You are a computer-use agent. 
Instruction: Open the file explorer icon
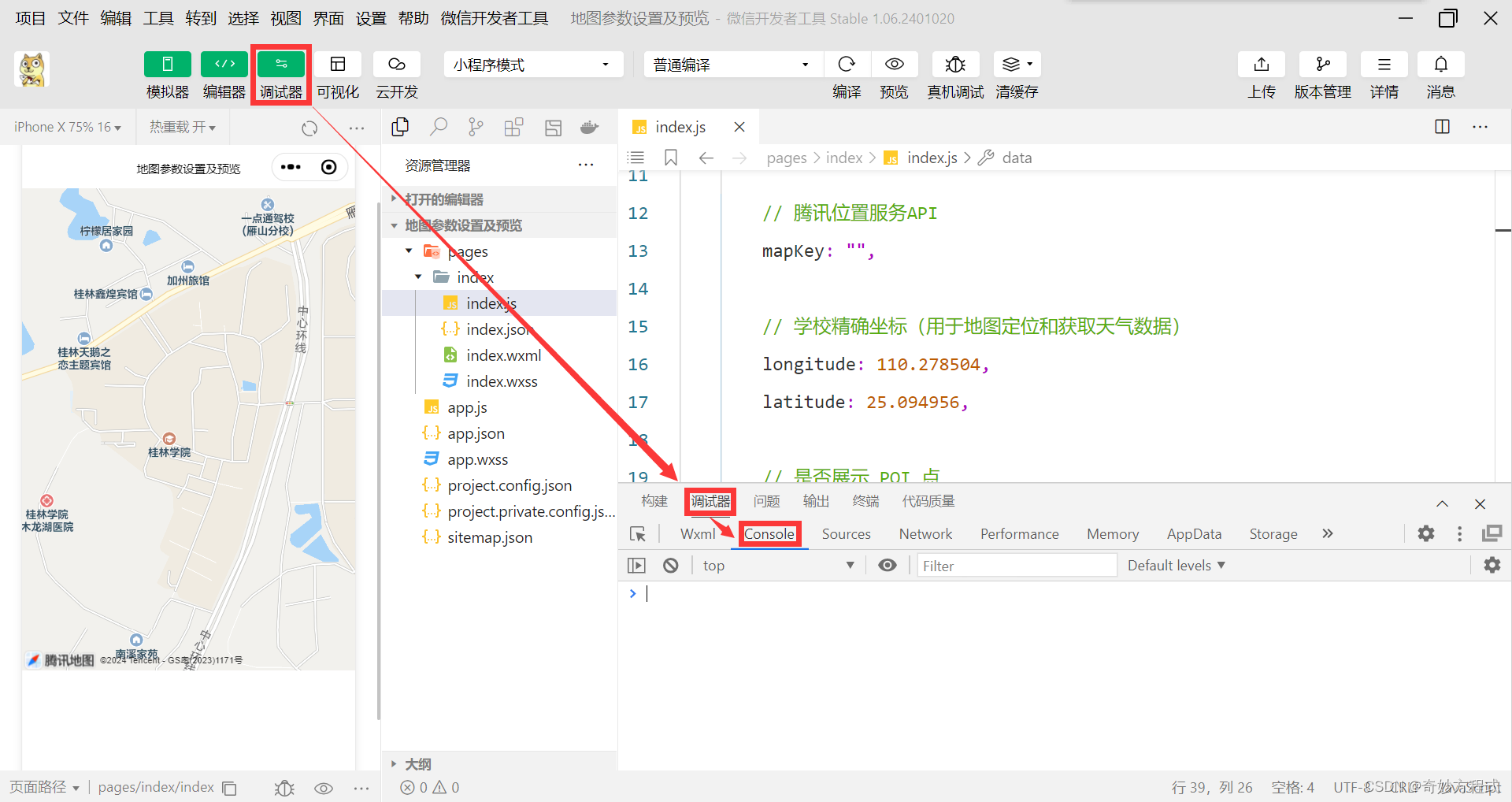tap(400, 127)
